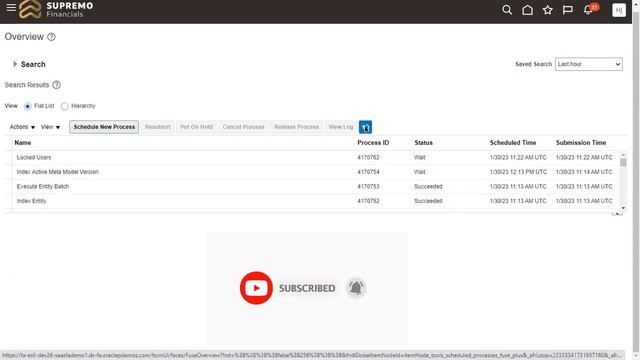
Task: Open Favorites star icon
Action: point(547,10)
